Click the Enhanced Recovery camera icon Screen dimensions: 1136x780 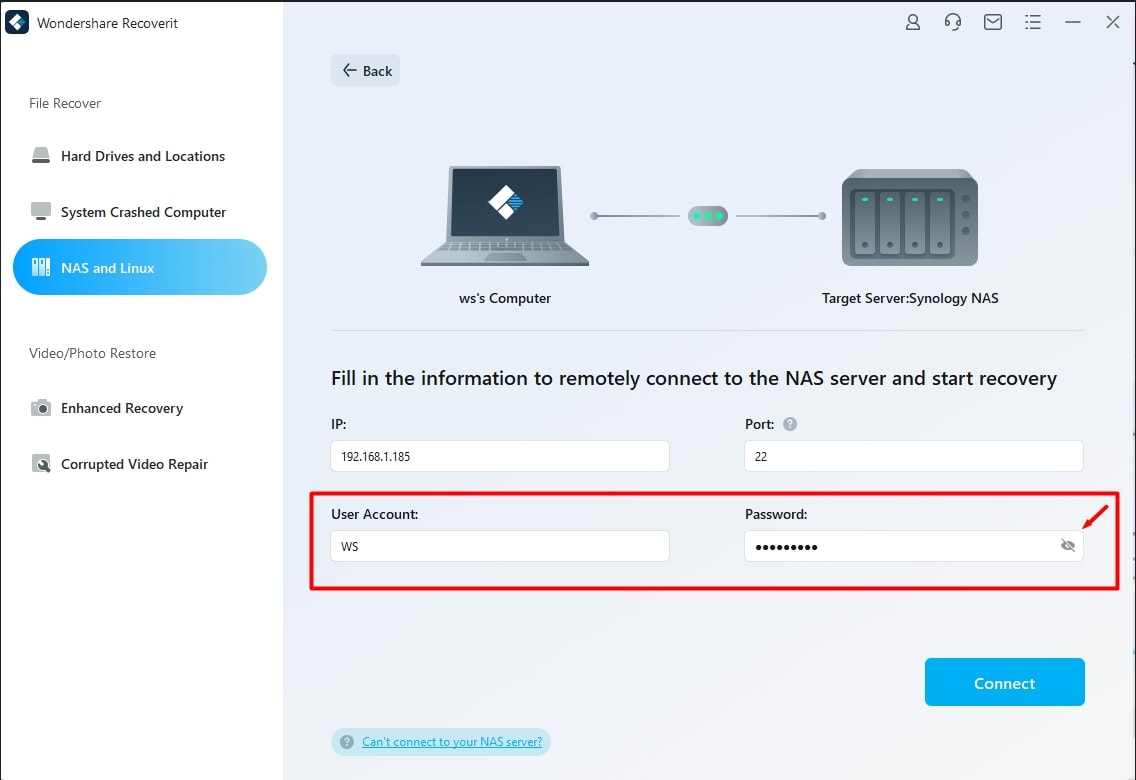(x=41, y=408)
